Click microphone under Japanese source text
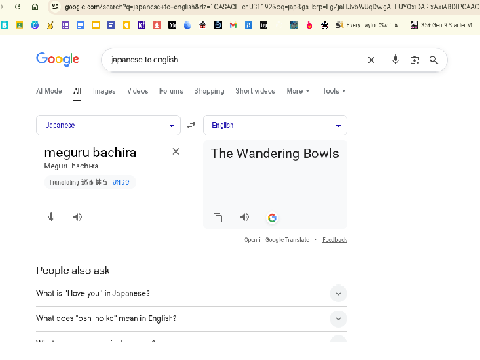Image resolution: width=480 pixels, height=360 pixels. pos(51,217)
